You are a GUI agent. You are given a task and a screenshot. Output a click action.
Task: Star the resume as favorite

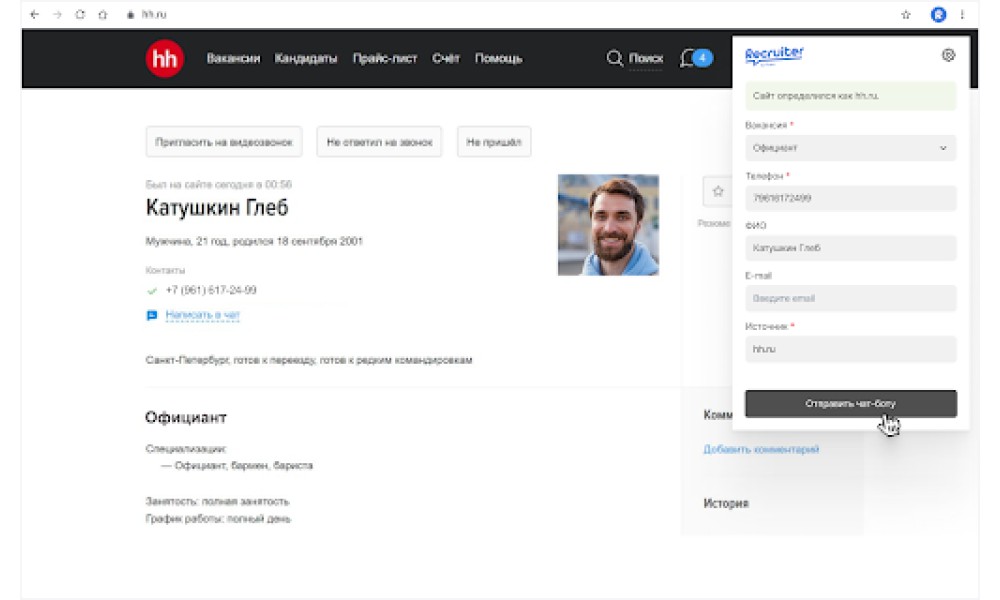click(717, 191)
